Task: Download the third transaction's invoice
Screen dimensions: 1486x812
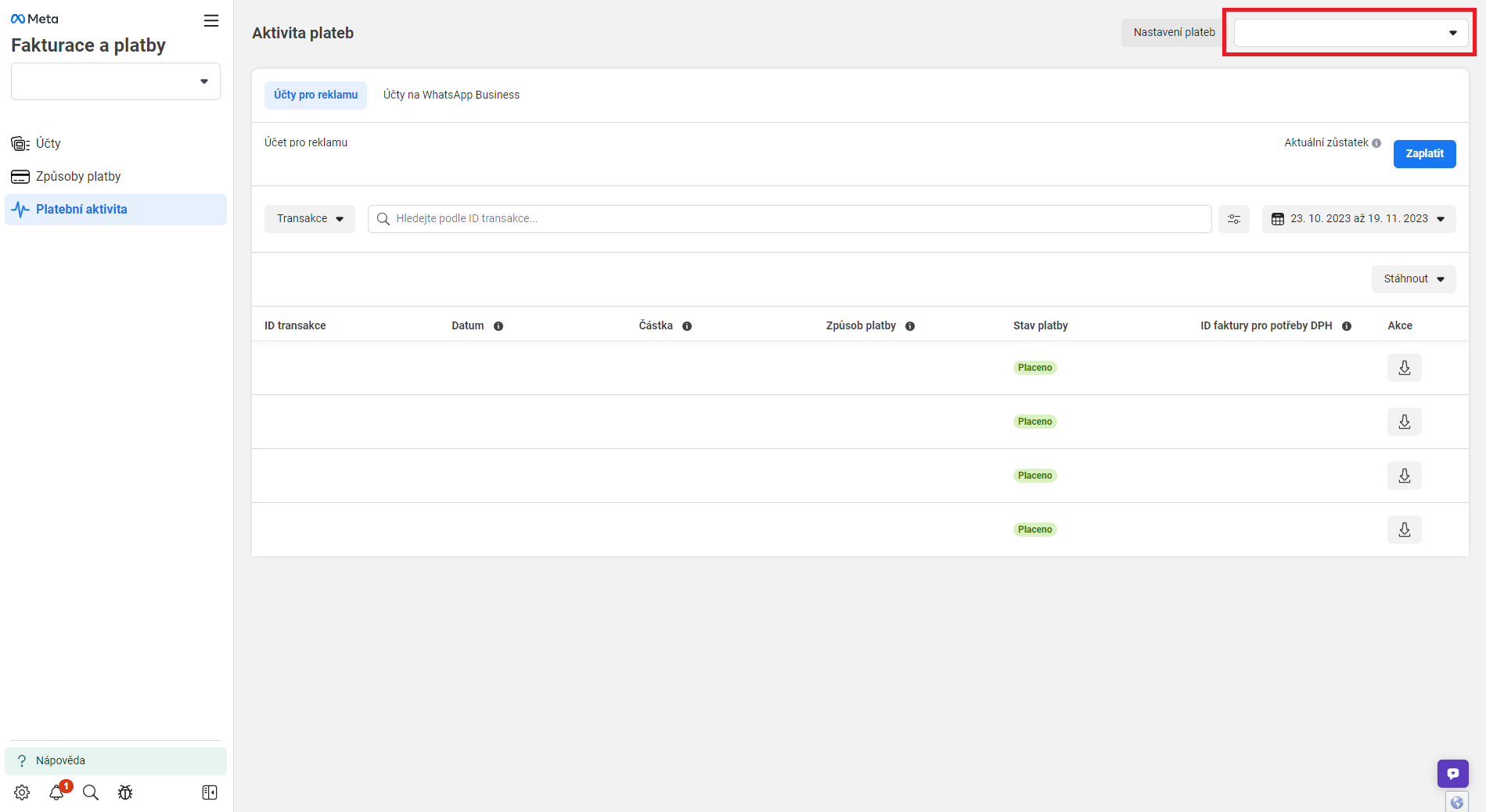Action: [1405, 476]
